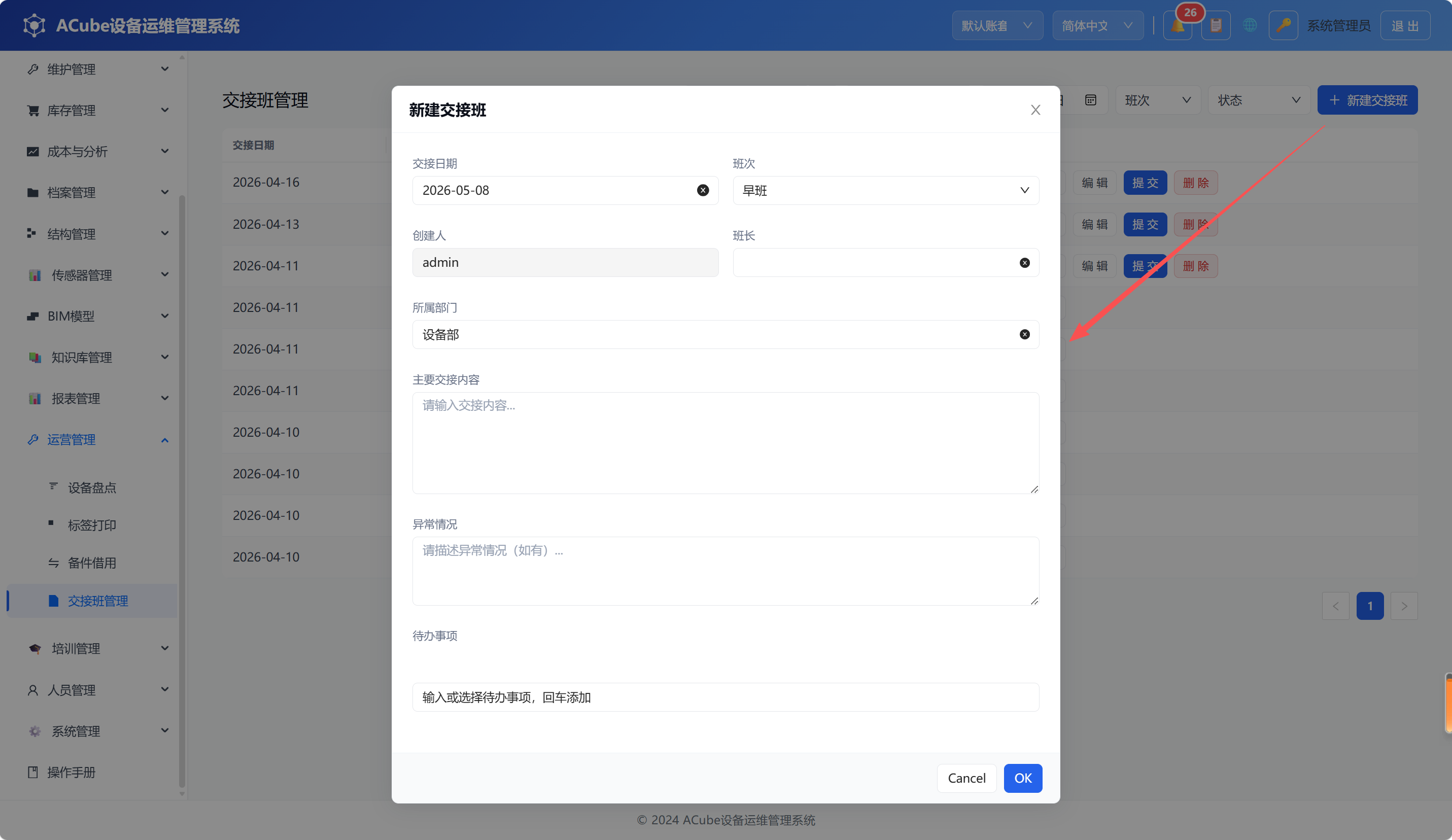Open 操作手册 in sidebar
The image size is (1452, 840).
tap(92, 772)
